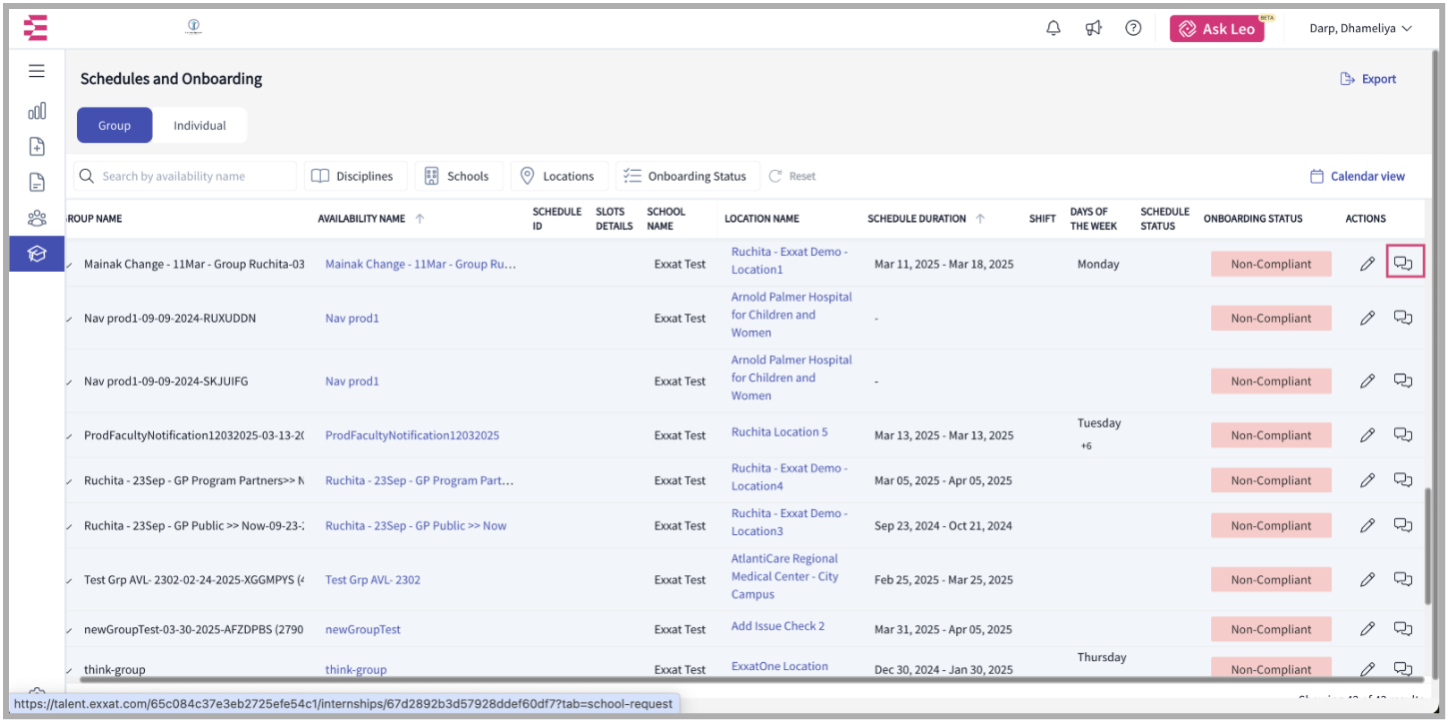Open comments for the Mainak Change row
The image size is (1451, 724).
[x=1403, y=264]
